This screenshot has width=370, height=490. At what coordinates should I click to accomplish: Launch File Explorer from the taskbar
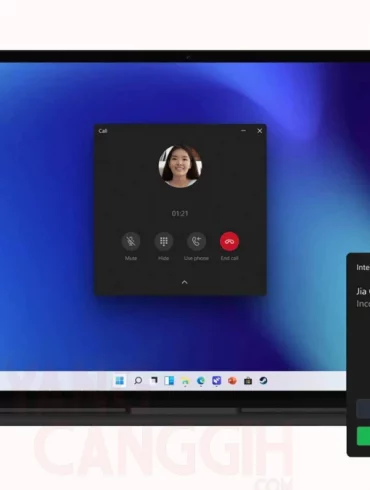point(185,381)
